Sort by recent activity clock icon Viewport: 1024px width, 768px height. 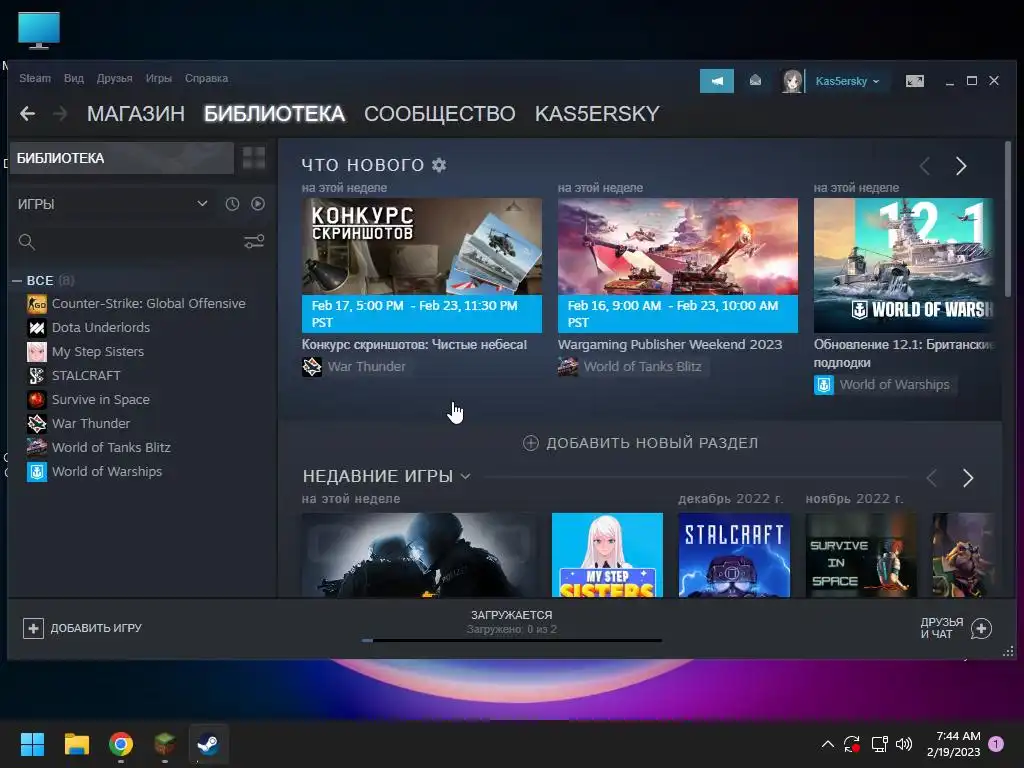tap(232, 204)
